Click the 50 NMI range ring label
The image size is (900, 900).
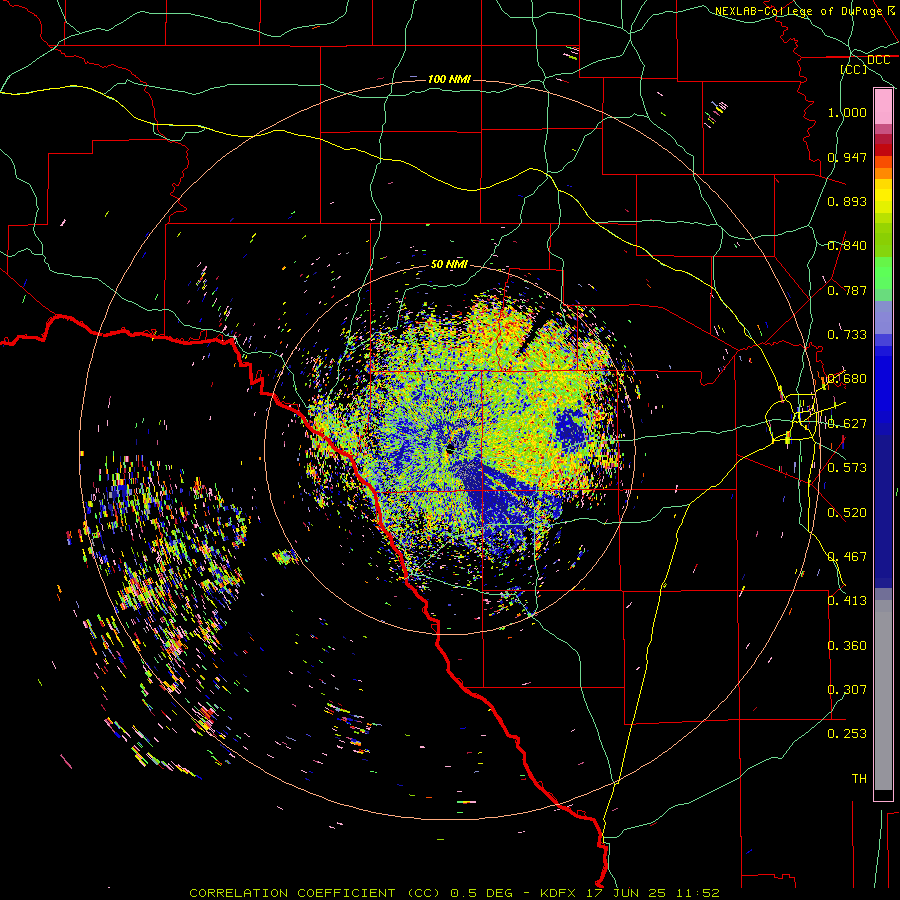tap(449, 264)
